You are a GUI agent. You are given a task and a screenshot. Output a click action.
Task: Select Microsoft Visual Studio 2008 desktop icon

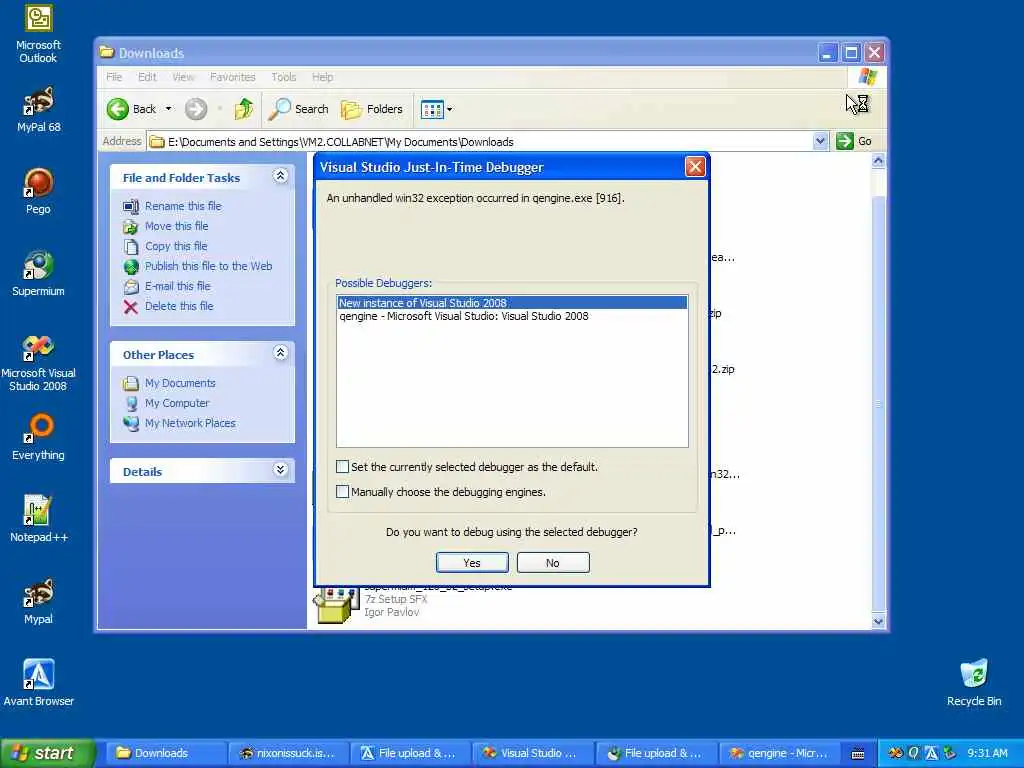[38, 363]
